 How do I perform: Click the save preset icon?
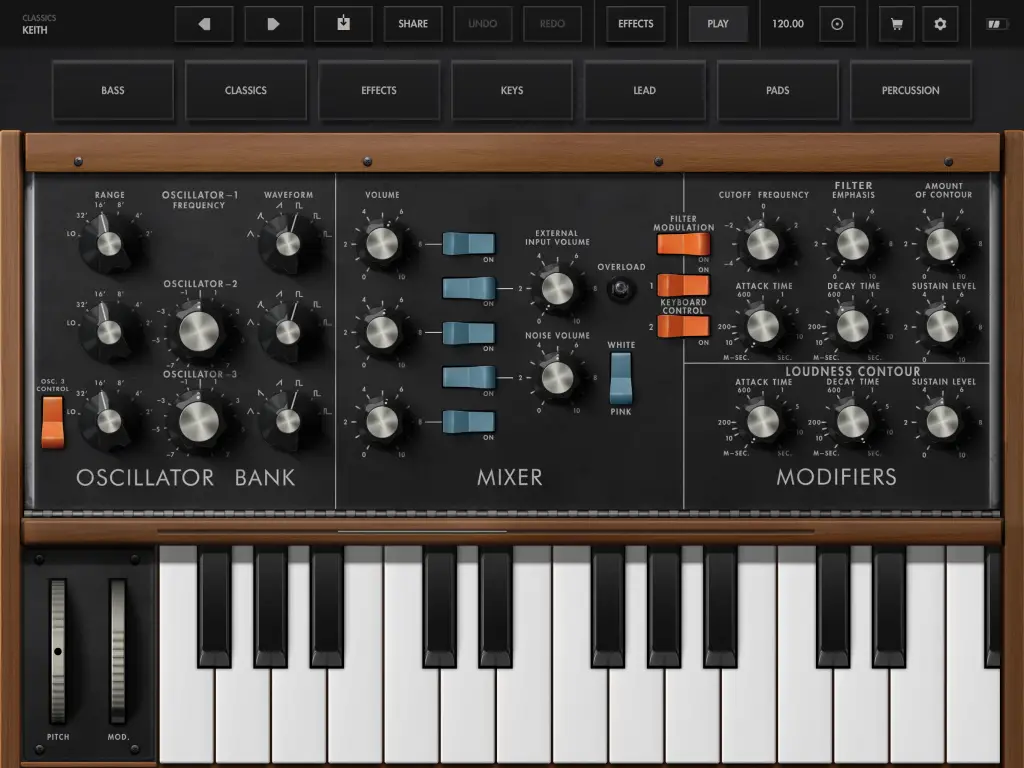click(343, 24)
